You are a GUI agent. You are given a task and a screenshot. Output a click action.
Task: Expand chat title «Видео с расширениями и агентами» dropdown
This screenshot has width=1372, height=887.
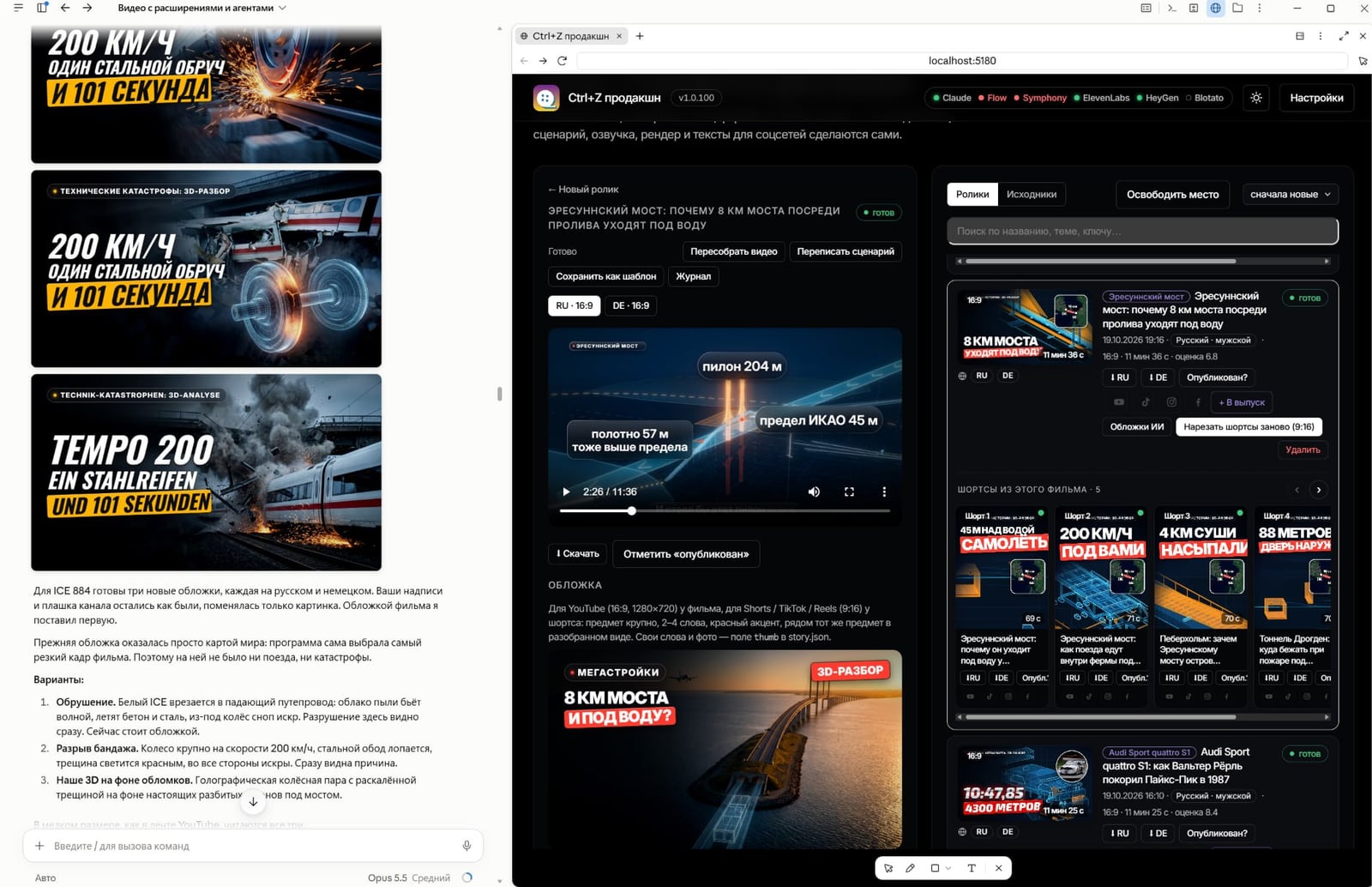(x=283, y=8)
